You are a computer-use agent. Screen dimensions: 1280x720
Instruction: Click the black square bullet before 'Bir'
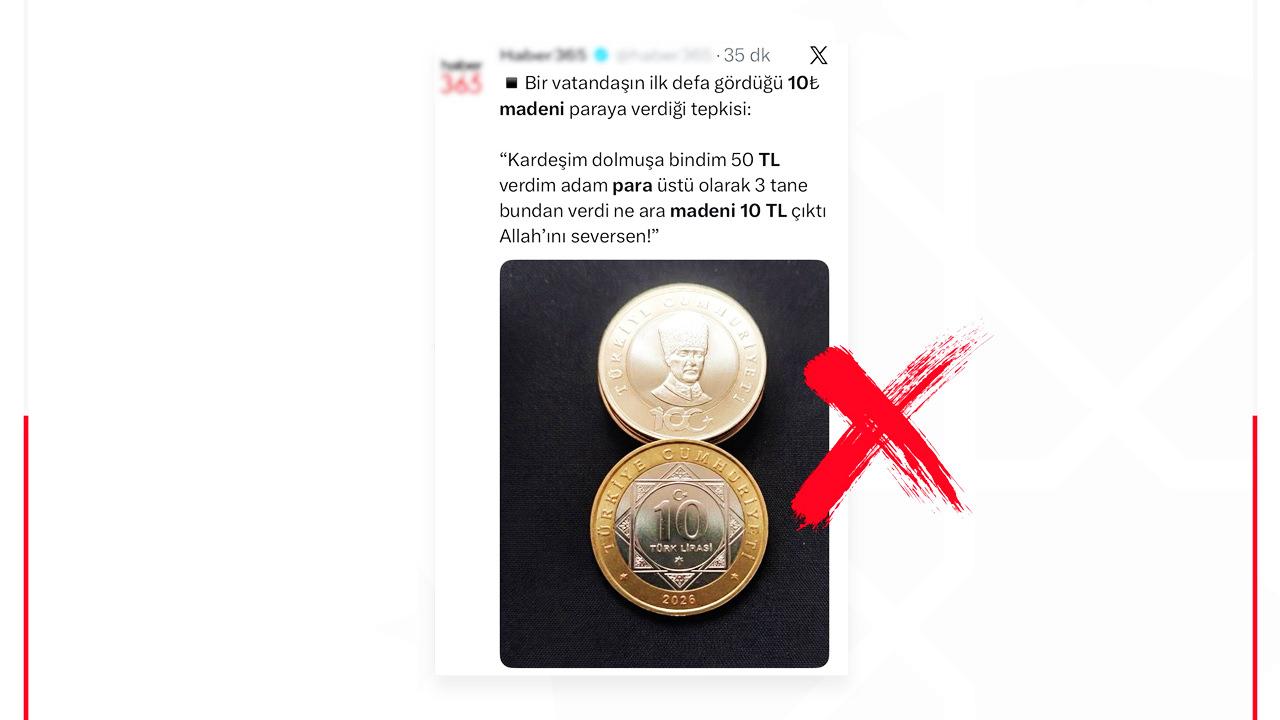(512, 83)
